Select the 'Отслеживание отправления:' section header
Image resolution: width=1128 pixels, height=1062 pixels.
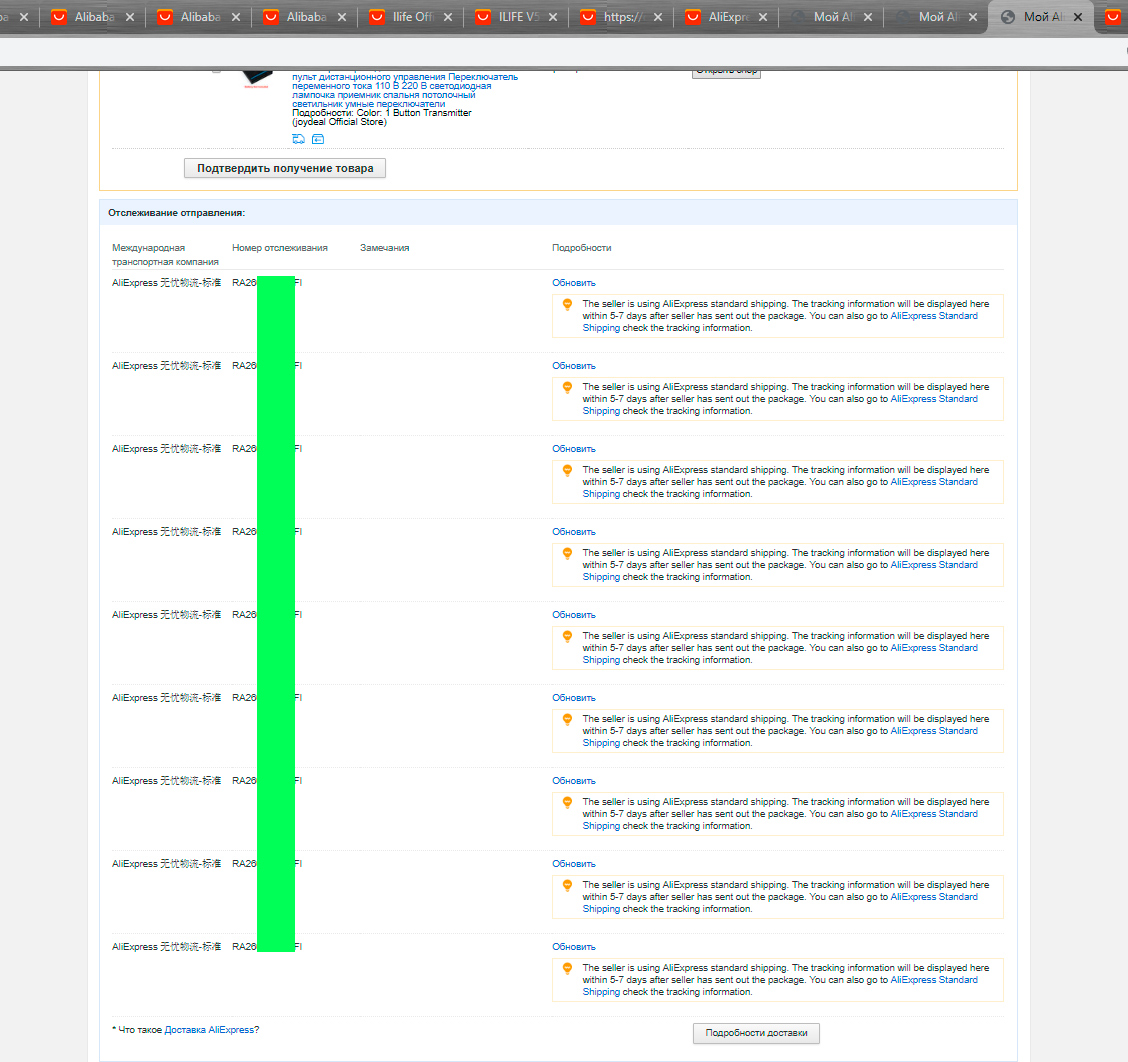click(x=176, y=213)
